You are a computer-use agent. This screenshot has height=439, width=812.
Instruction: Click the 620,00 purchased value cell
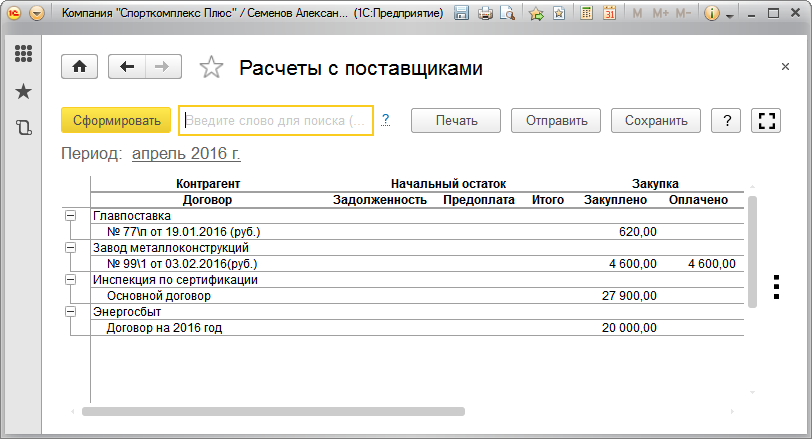(x=637, y=232)
